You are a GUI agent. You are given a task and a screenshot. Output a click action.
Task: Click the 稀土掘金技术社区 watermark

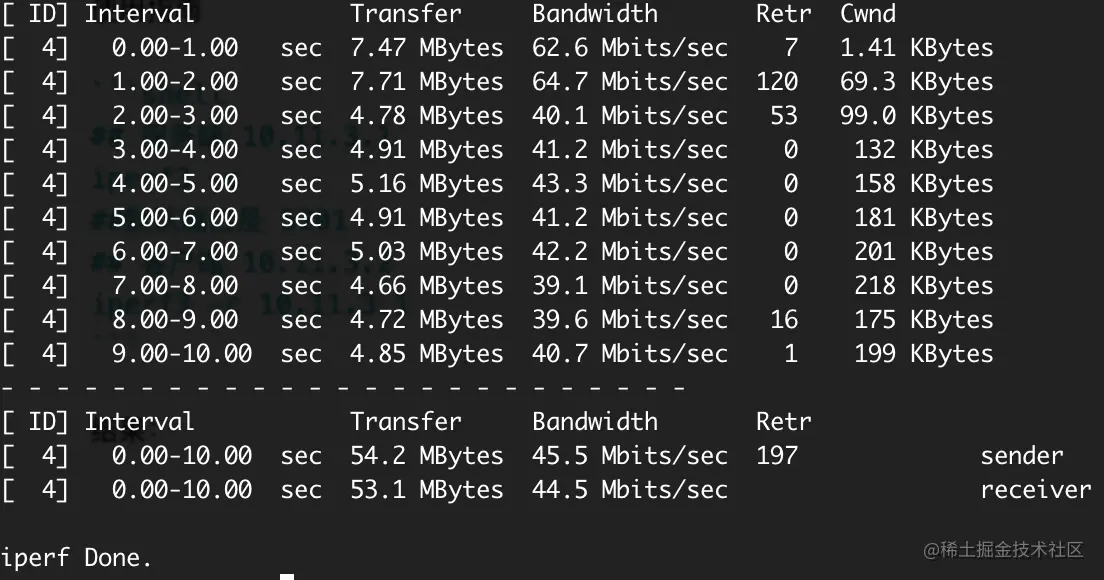pos(1003,550)
